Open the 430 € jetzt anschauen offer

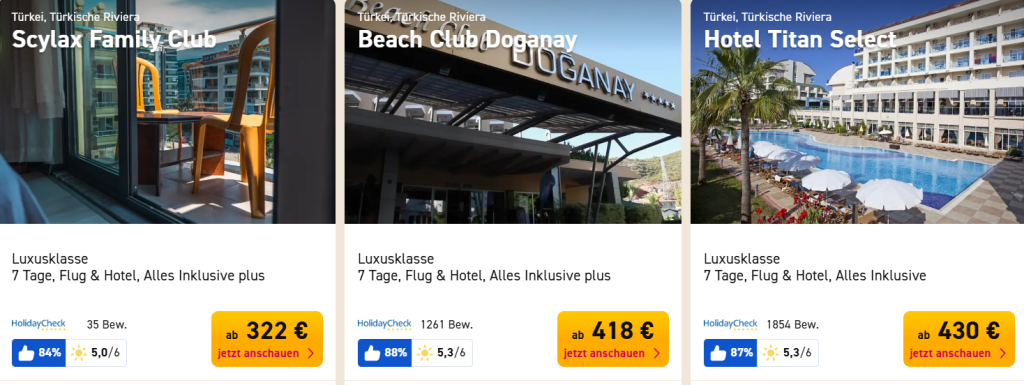pos(959,339)
